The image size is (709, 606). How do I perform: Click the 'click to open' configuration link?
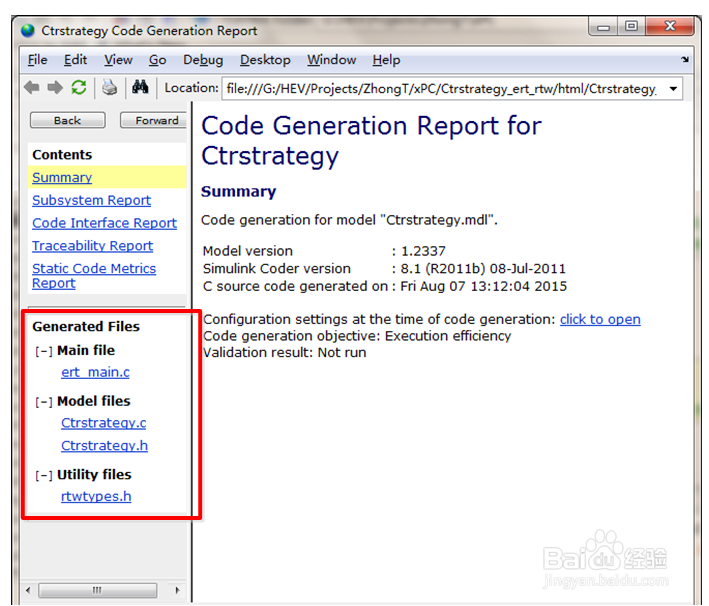click(600, 319)
